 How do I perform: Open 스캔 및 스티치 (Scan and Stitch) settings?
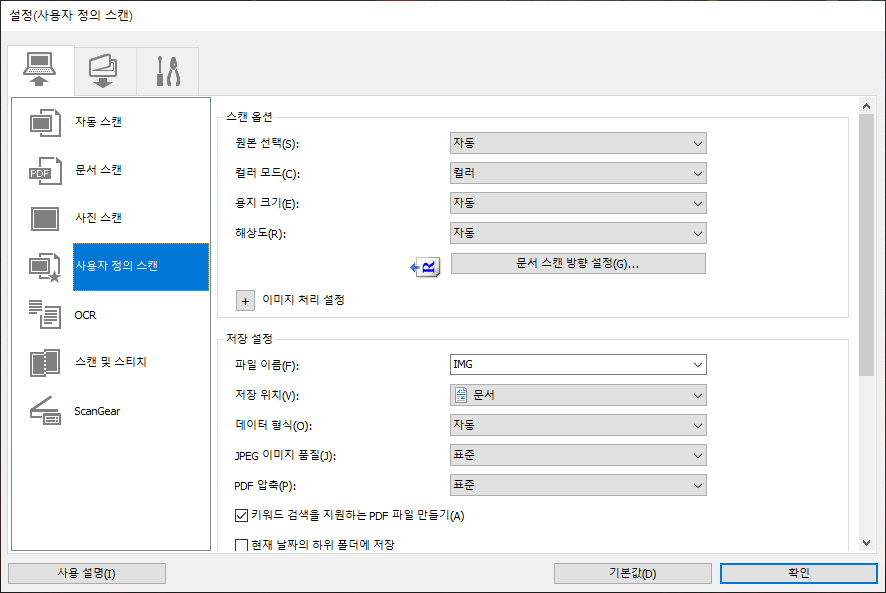tap(110, 363)
